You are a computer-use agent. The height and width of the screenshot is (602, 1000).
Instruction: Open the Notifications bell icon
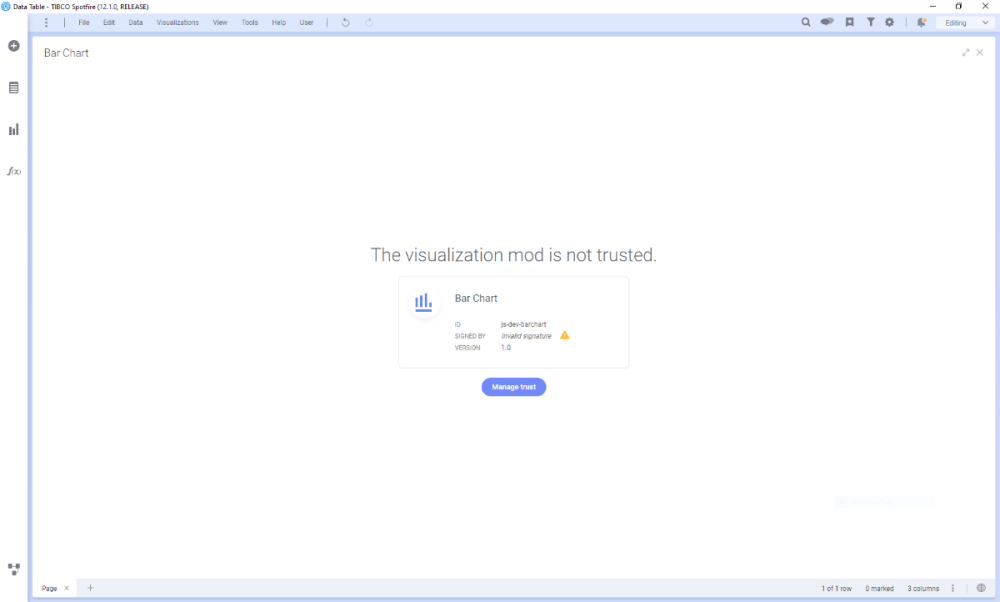(x=922, y=22)
